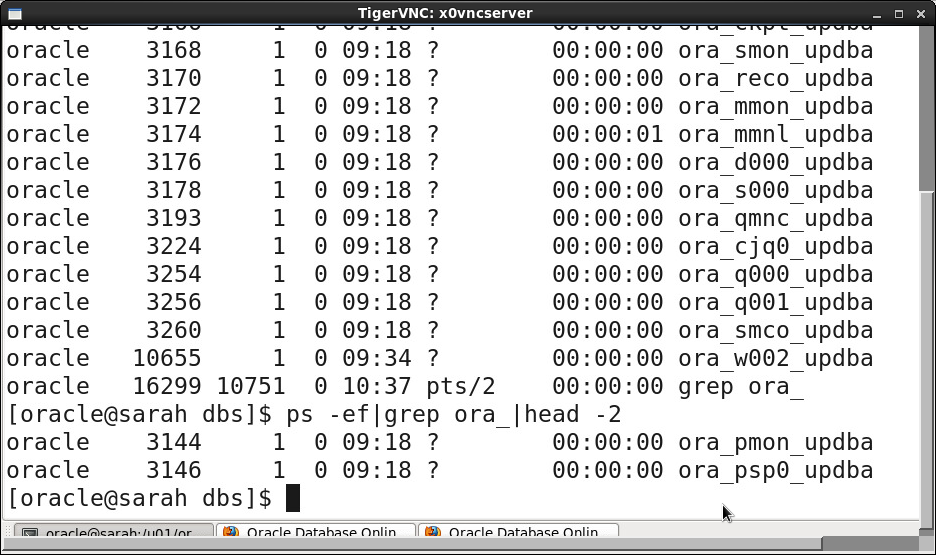Screen dimensions: 936x555
Task: Click the text ora_smco_updba
Action: pos(775,331)
